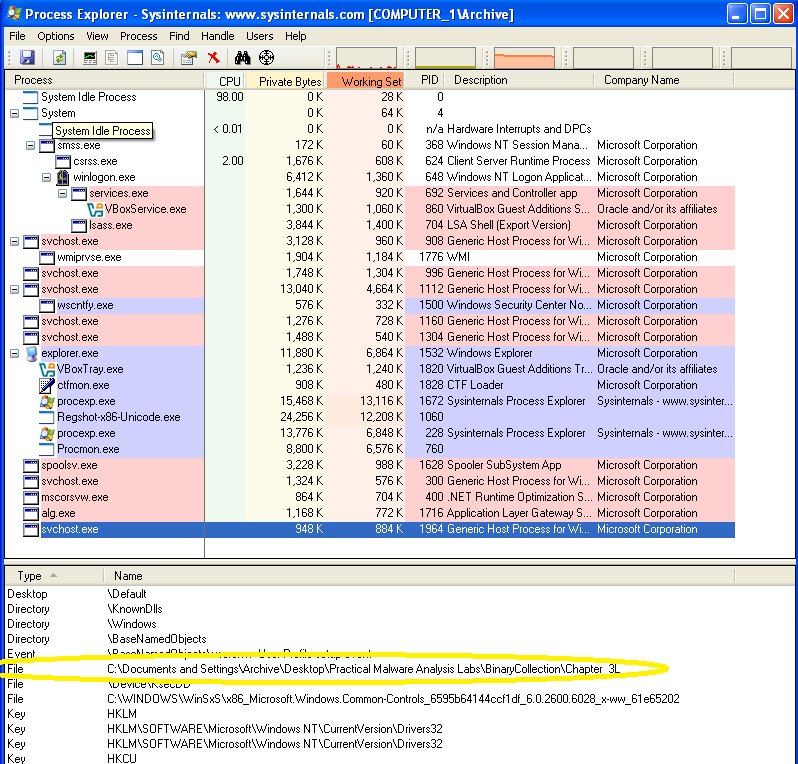798x764 pixels.
Task: Click the Properties toolbar icon
Action: pos(188,58)
